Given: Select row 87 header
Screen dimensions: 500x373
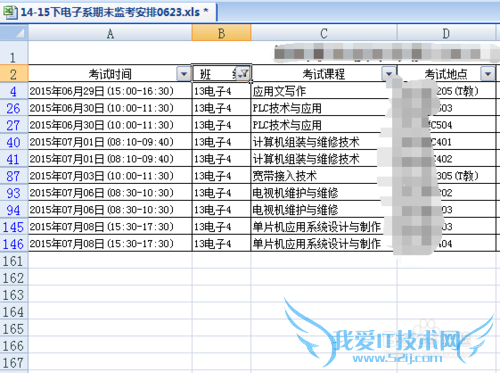Looking at the screenshot, I should point(14,176).
